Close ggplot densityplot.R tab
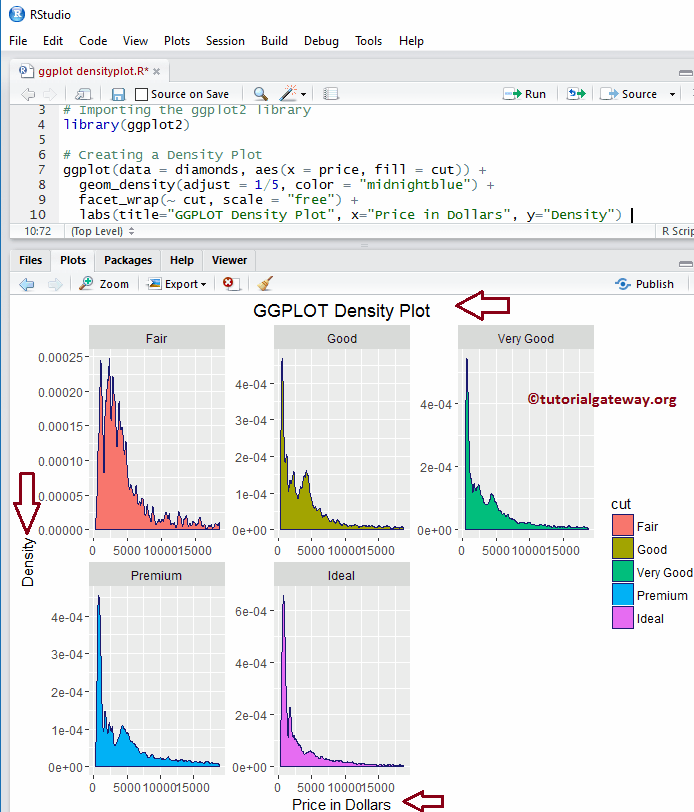The image size is (694, 812). point(156,71)
